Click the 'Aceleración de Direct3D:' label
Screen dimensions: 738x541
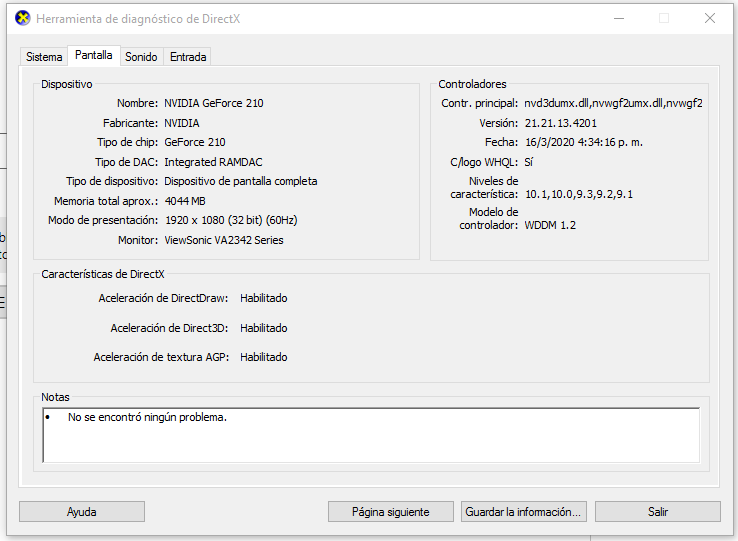(x=169, y=328)
